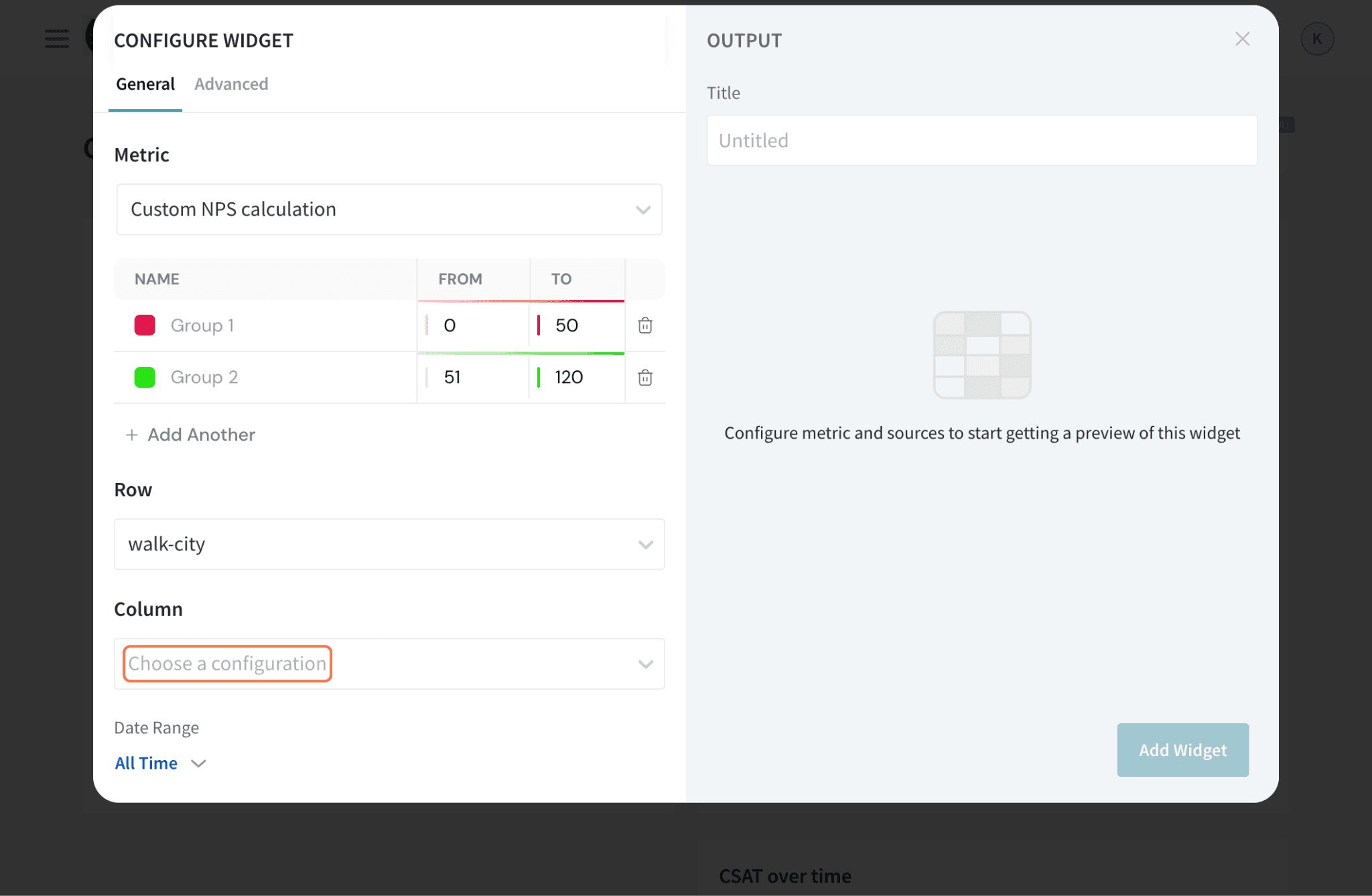The width and height of the screenshot is (1372, 896).
Task: Click the widget preview placeholder grid
Action: pyautogui.click(x=981, y=355)
